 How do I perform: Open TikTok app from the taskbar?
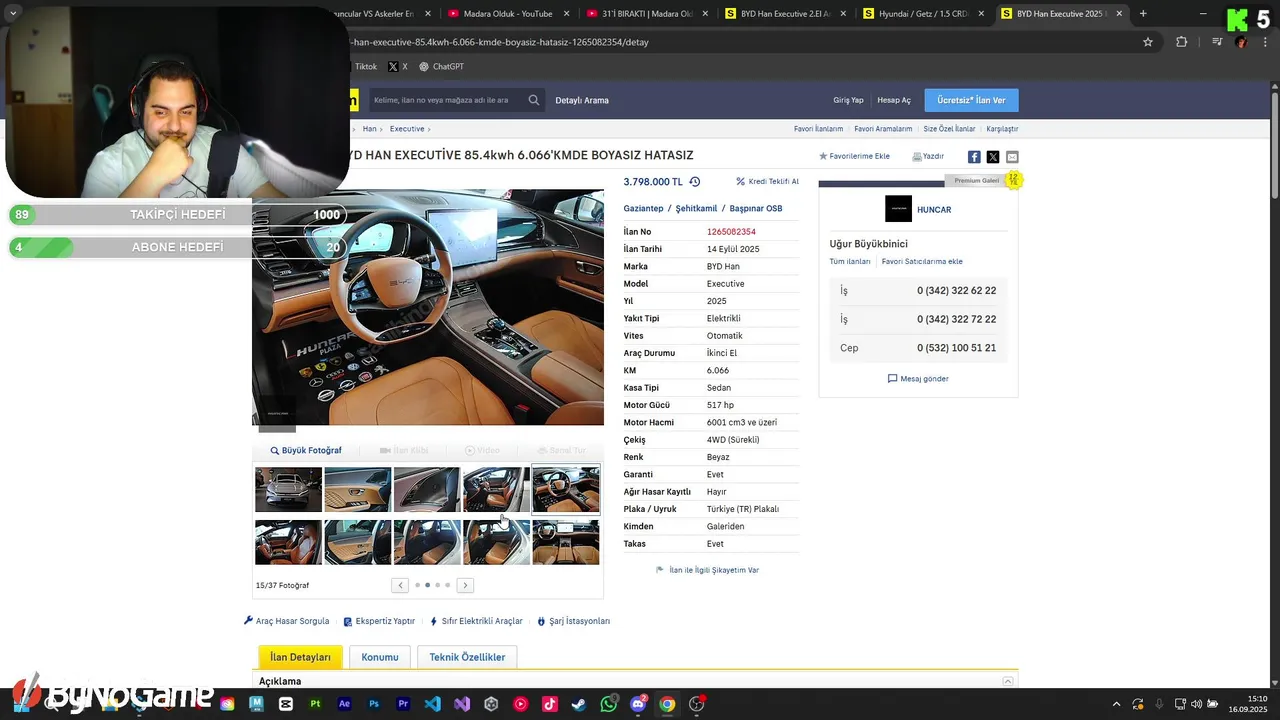coord(549,704)
